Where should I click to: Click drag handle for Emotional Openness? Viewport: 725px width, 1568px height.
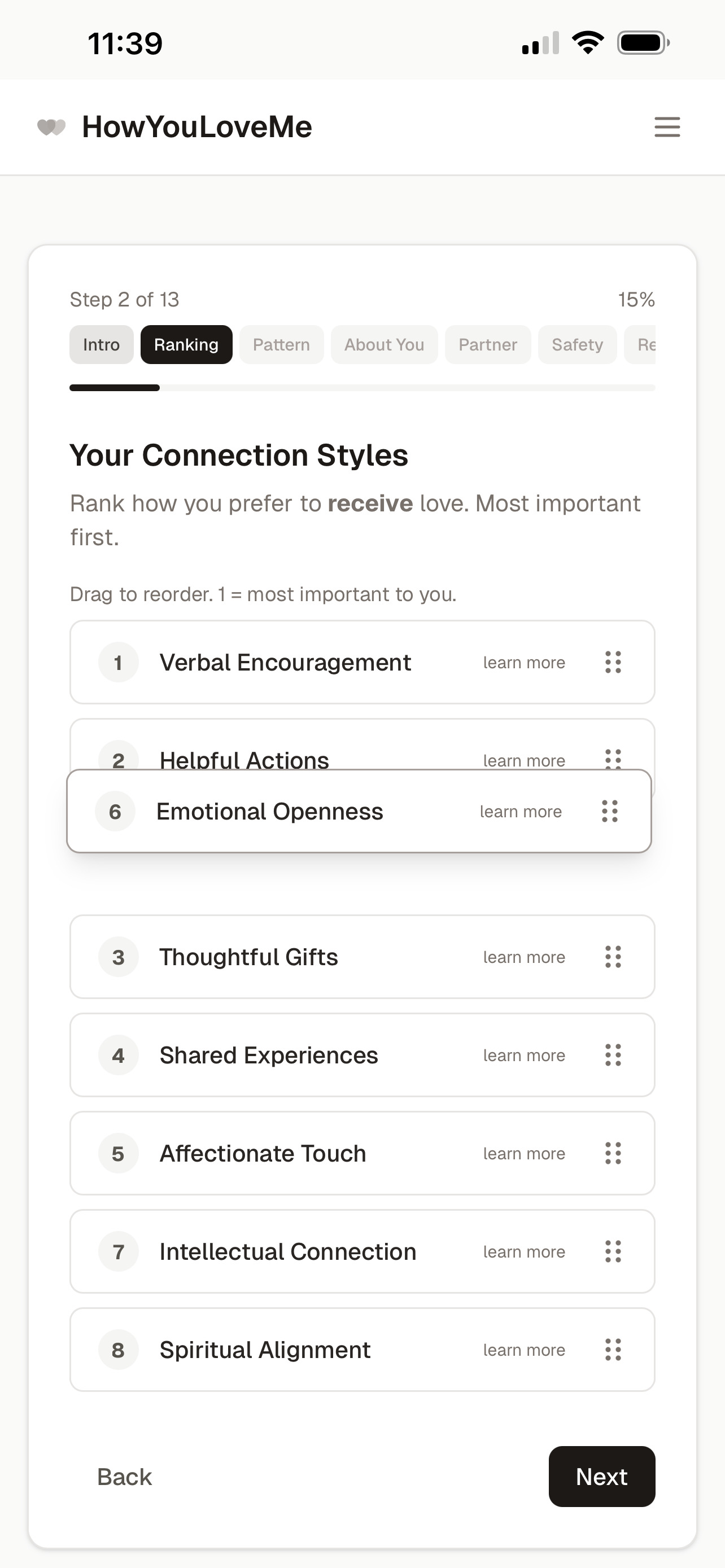tap(609, 812)
